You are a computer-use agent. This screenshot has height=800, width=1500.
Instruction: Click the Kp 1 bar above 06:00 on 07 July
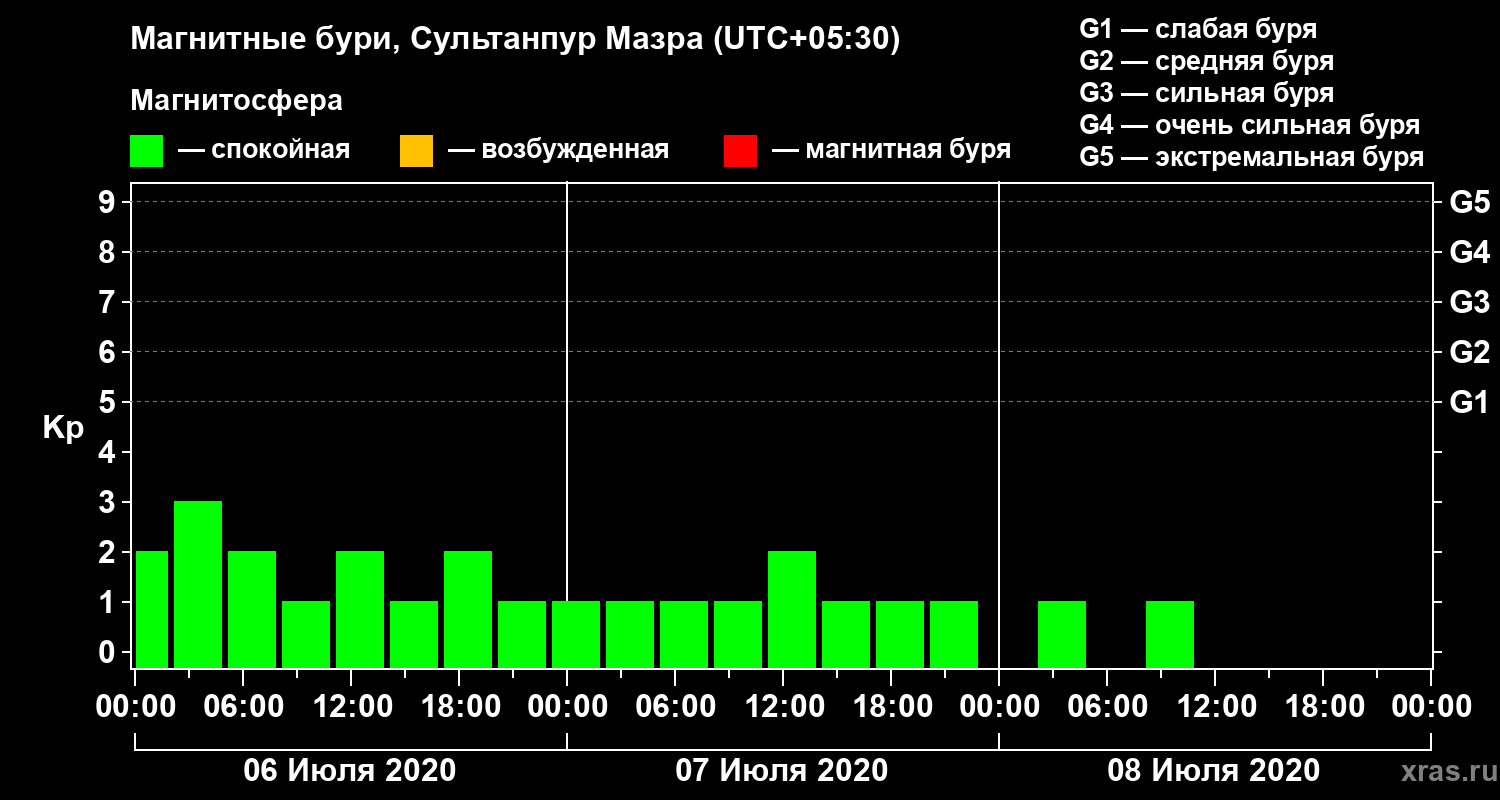click(x=684, y=634)
